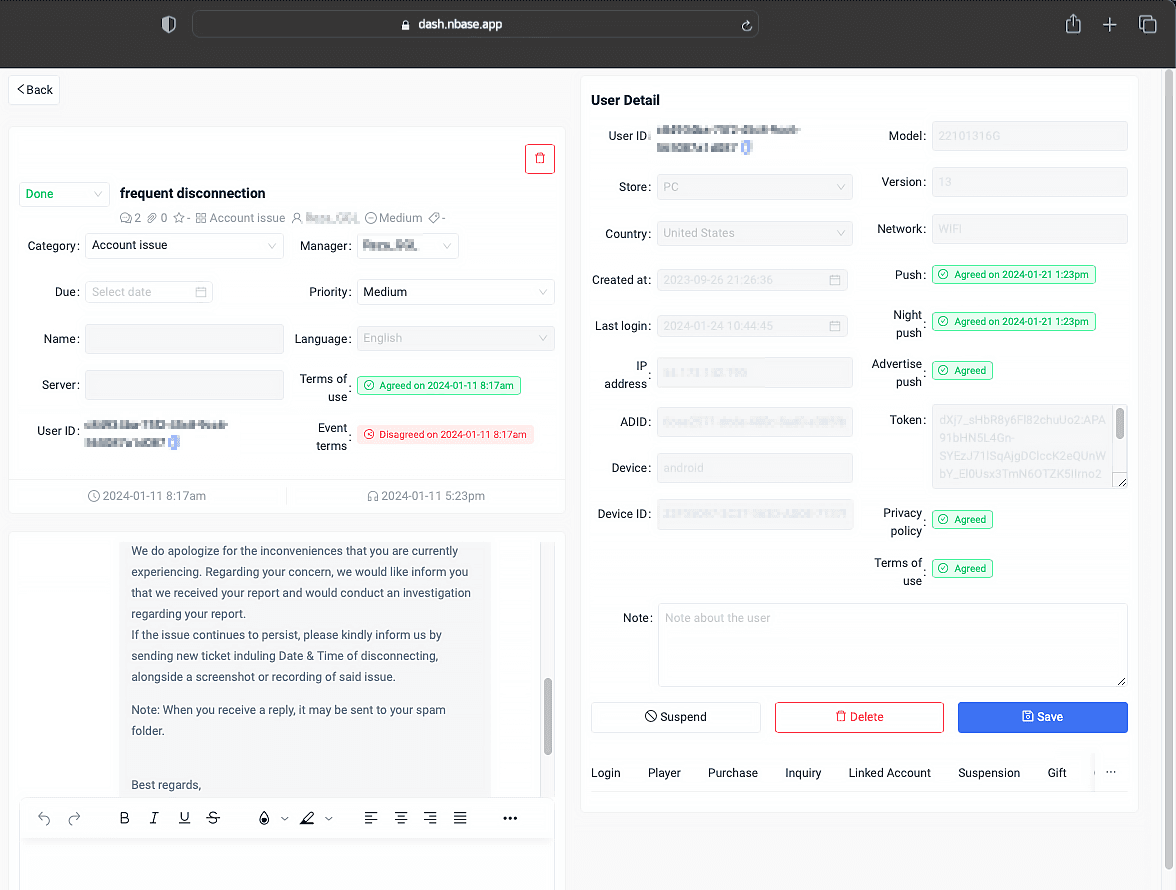Open the Priority Medium dropdown
The height and width of the screenshot is (890, 1176).
coord(455,292)
